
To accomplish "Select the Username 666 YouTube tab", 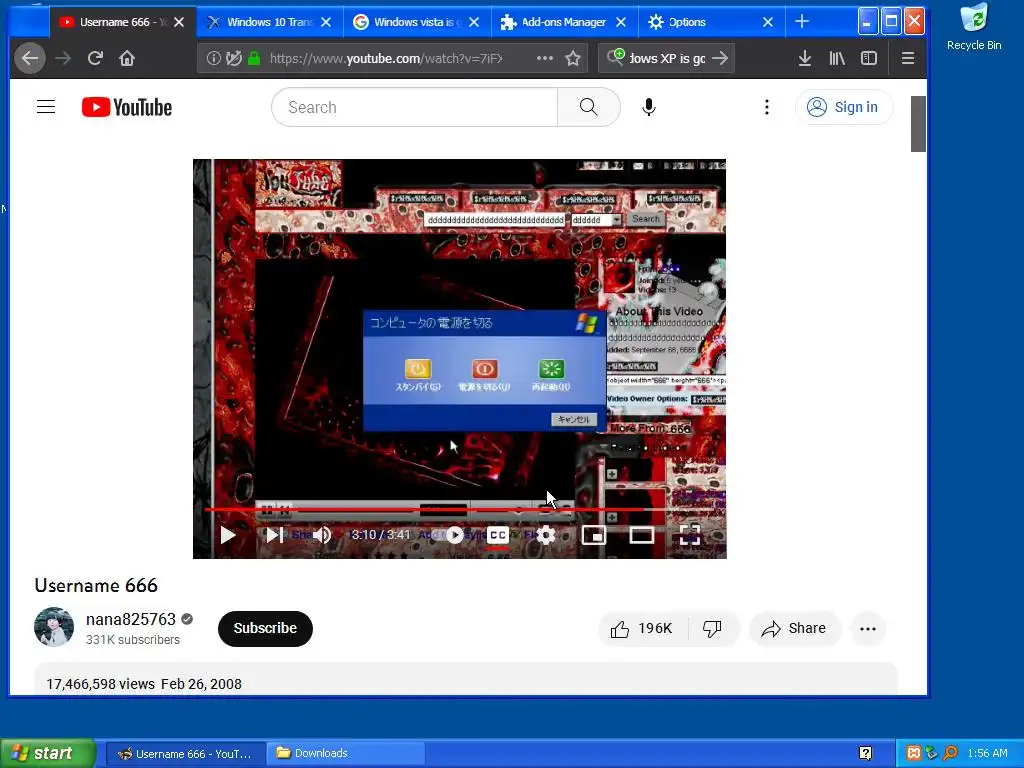I will [x=122, y=22].
